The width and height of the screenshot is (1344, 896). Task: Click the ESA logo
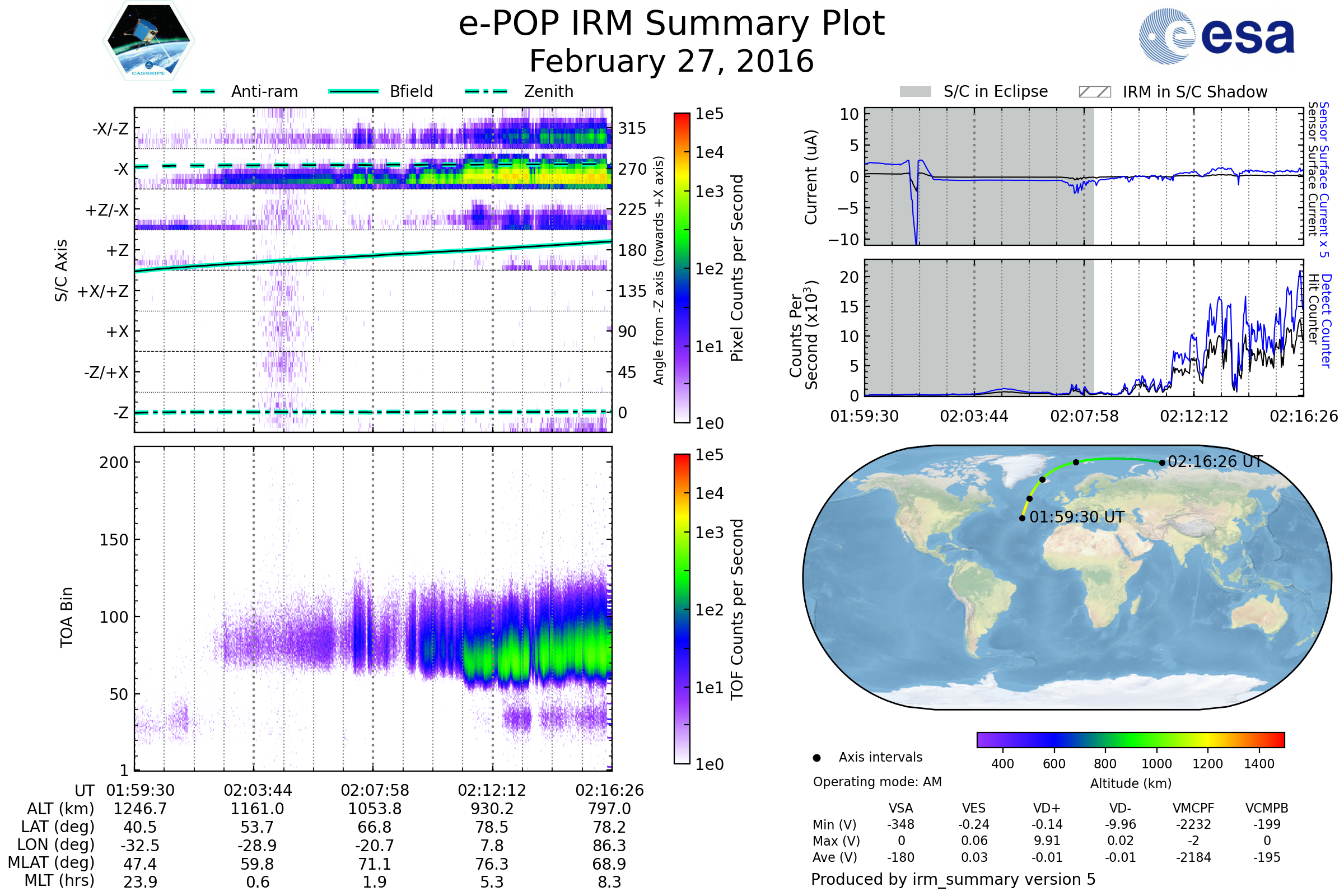click(x=1216, y=36)
